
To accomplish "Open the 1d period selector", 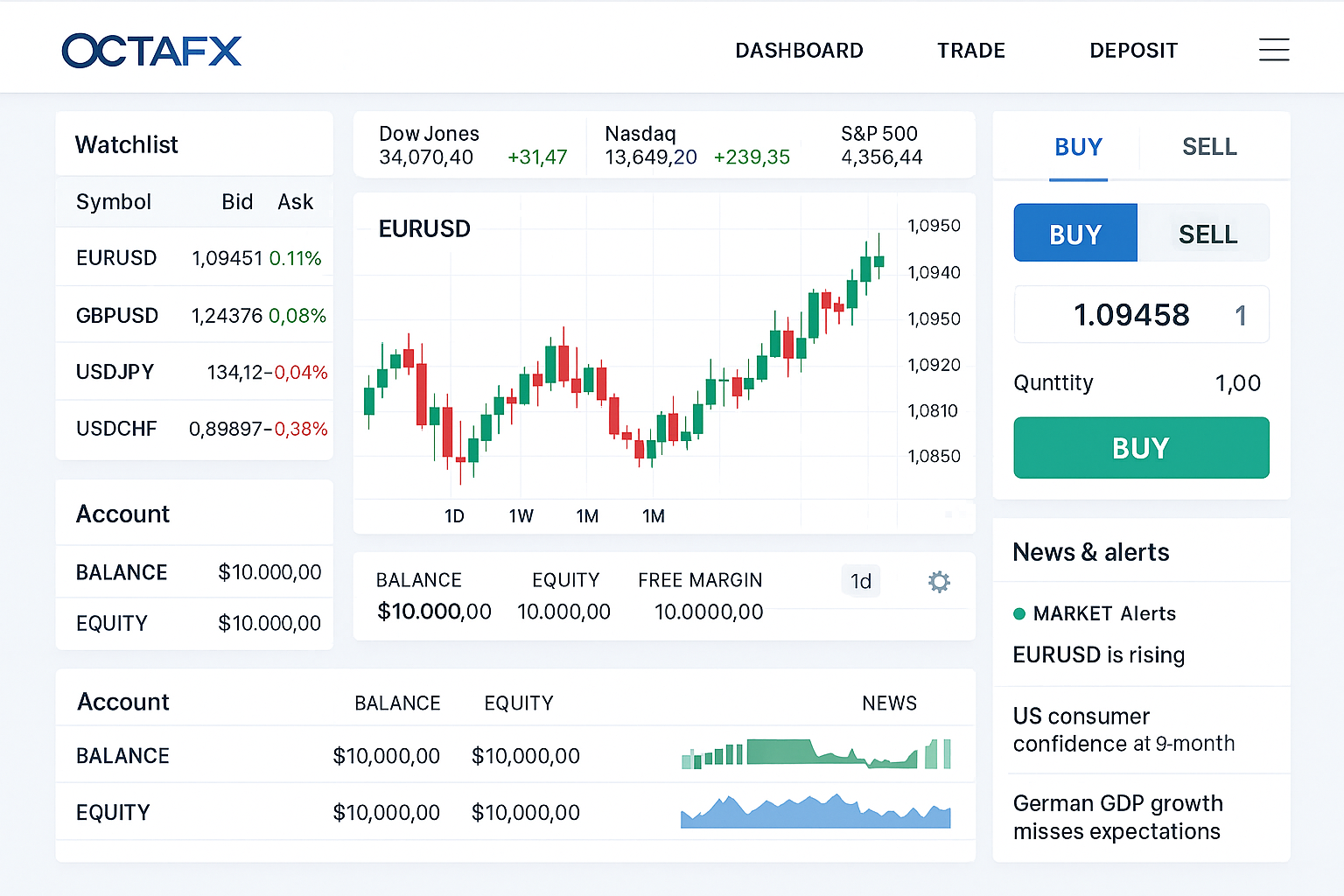I will click(861, 582).
